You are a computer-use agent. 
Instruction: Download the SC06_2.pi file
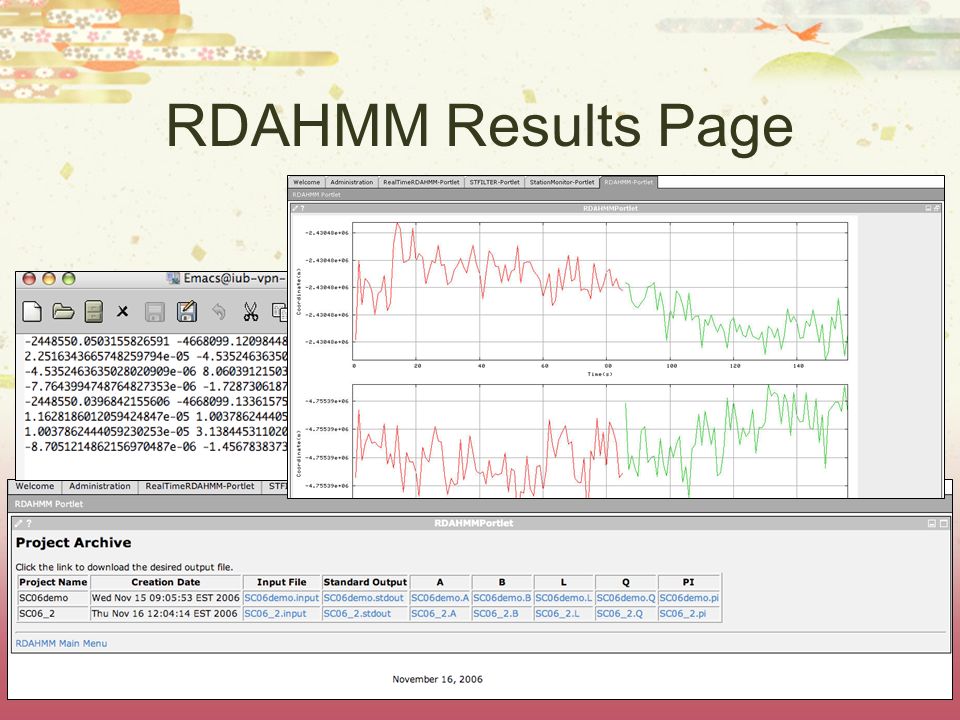point(683,613)
